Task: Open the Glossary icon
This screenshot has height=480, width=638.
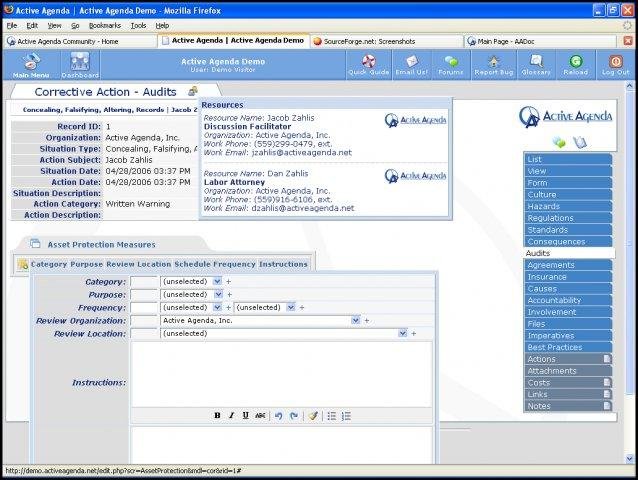Action: coord(536,61)
